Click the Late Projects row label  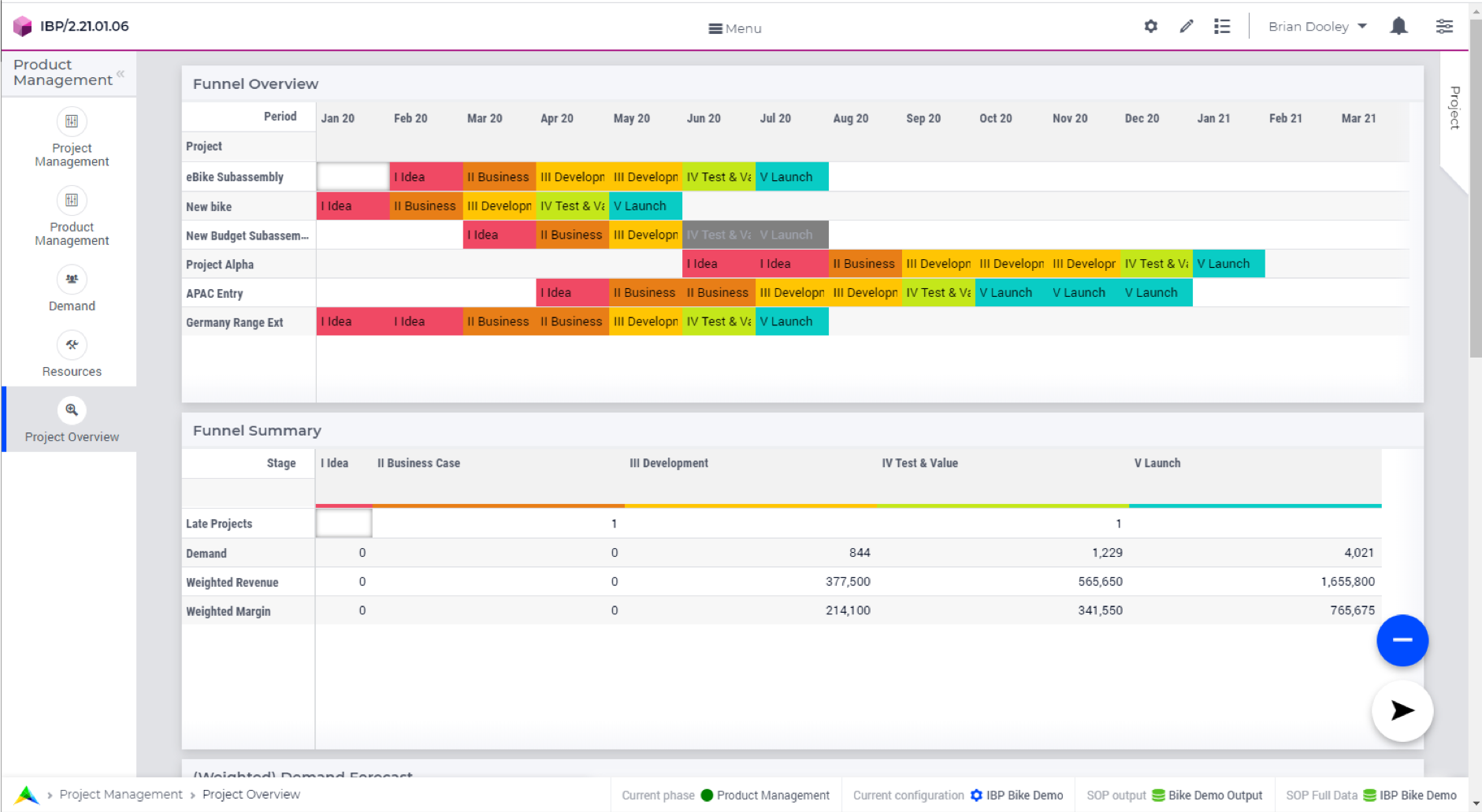tap(219, 524)
